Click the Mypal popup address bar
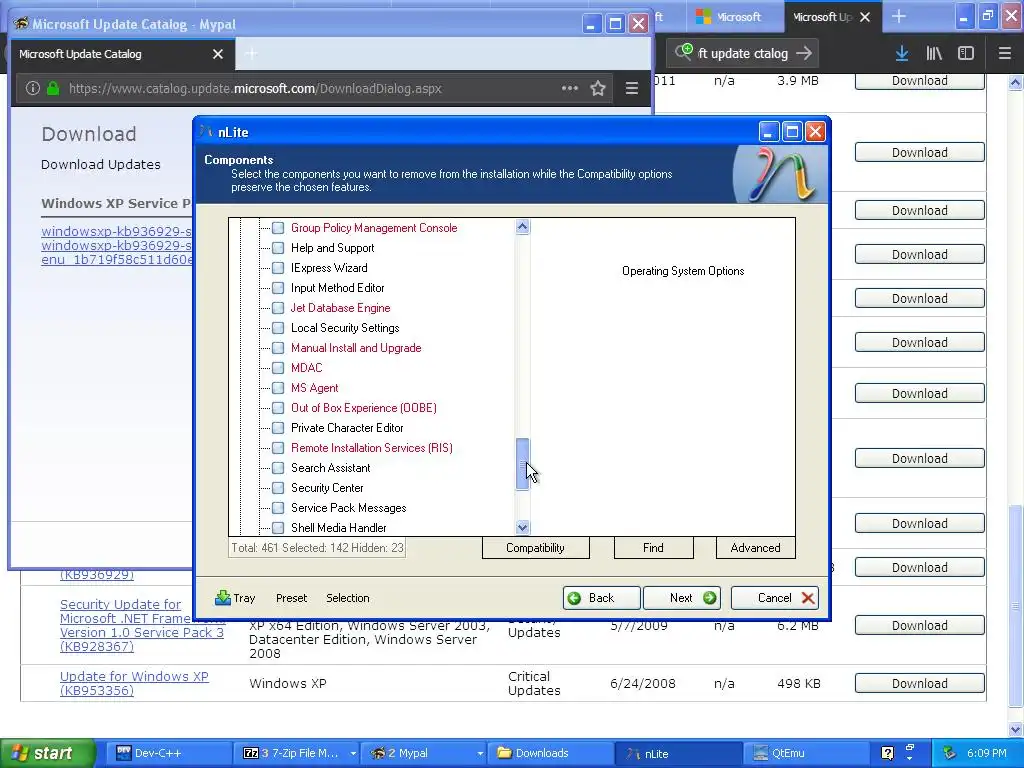Screen dimensions: 1024x768 click(313, 88)
